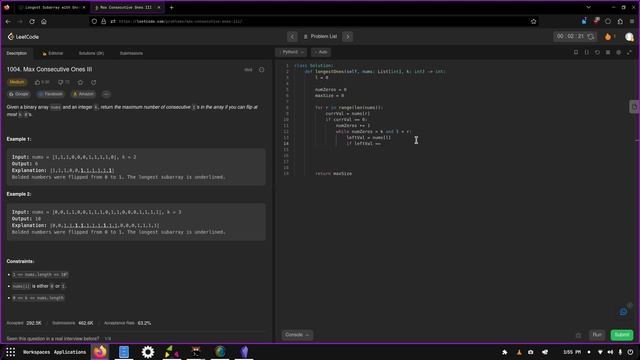
Task: Open the browser hamburger menu
Action: [x=632, y=21]
